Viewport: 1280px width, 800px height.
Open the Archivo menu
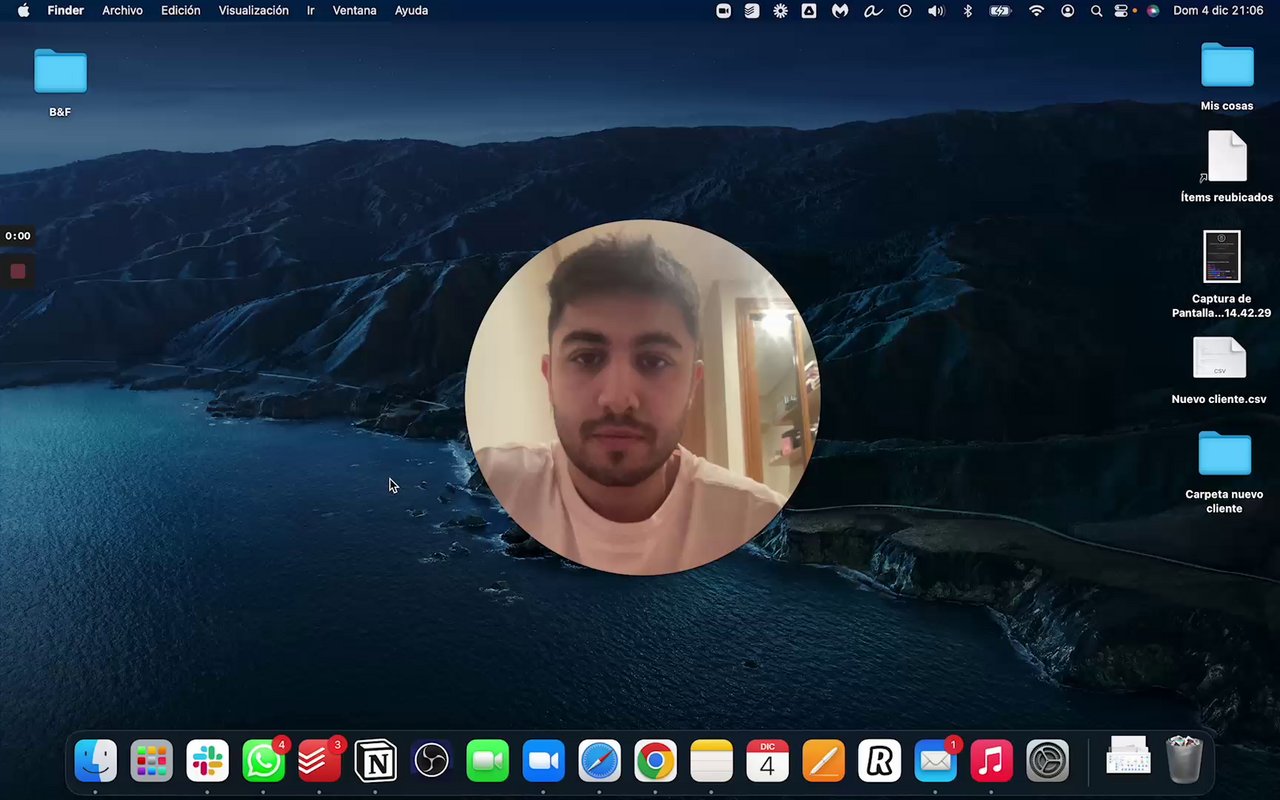point(122,11)
